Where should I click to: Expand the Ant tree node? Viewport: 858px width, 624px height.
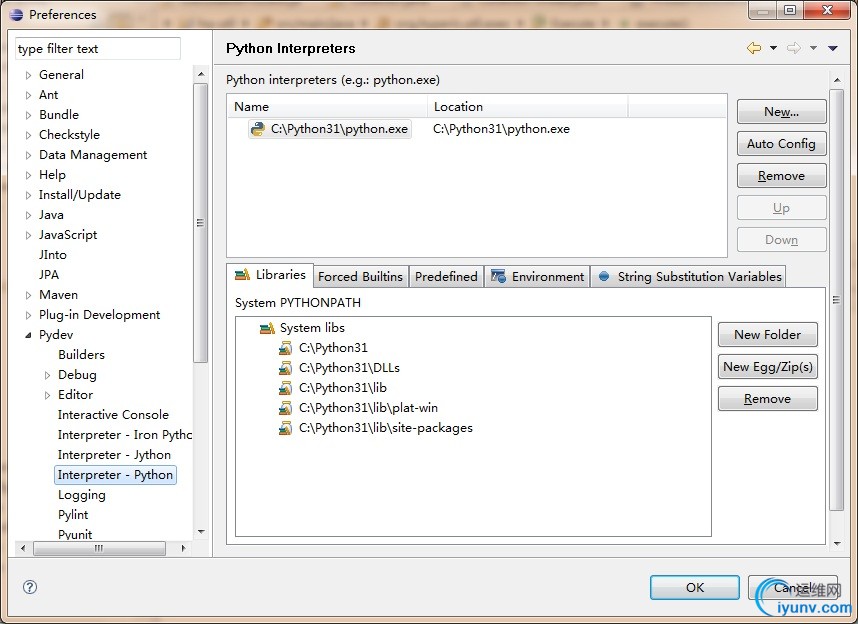(x=28, y=95)
